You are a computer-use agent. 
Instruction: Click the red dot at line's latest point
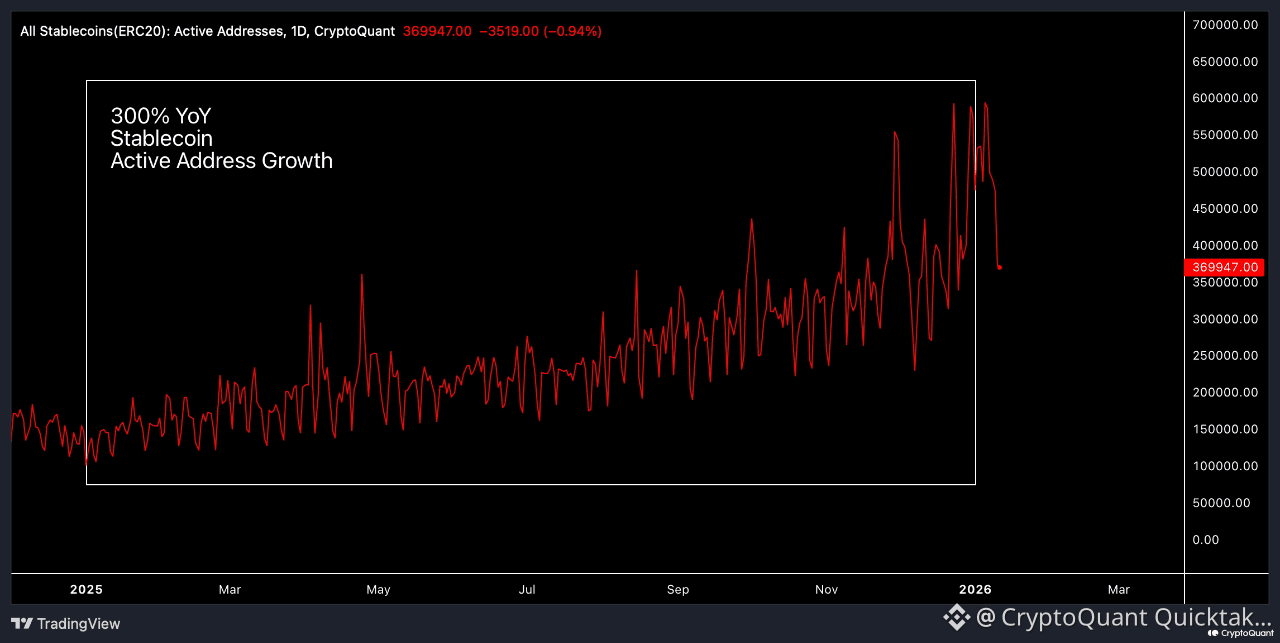coord(1000,267)
